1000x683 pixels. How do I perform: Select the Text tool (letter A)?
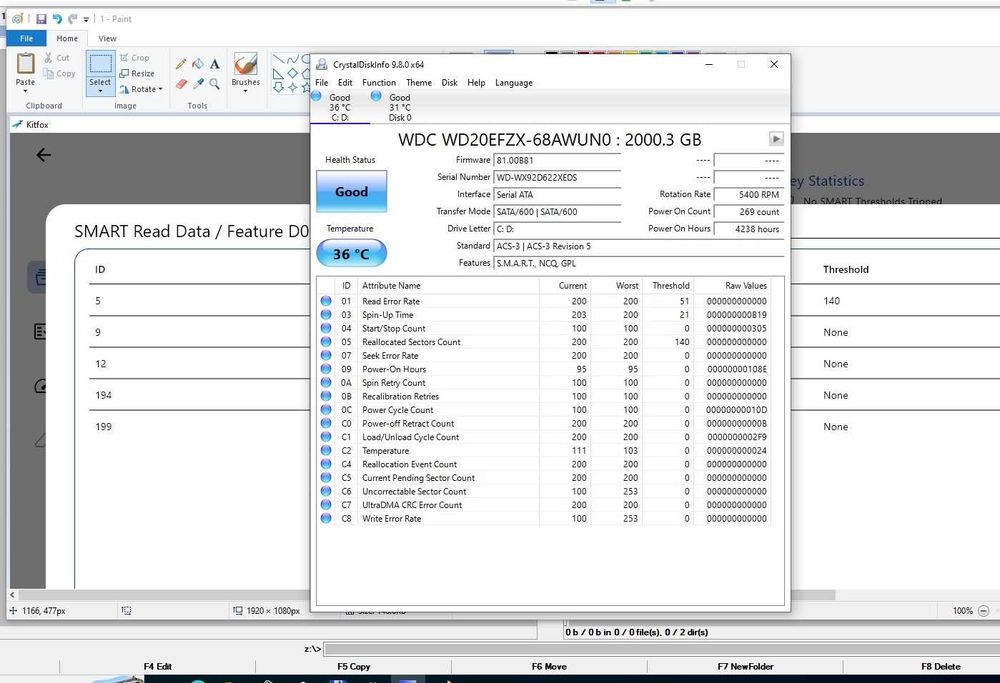coord(215,64)
